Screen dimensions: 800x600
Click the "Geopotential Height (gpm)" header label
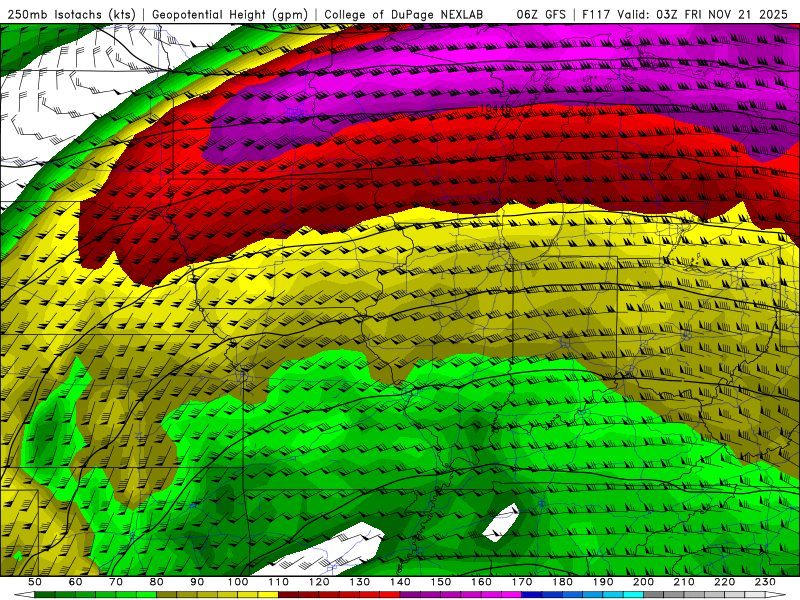pyautogui.click(x=230, y=15)
